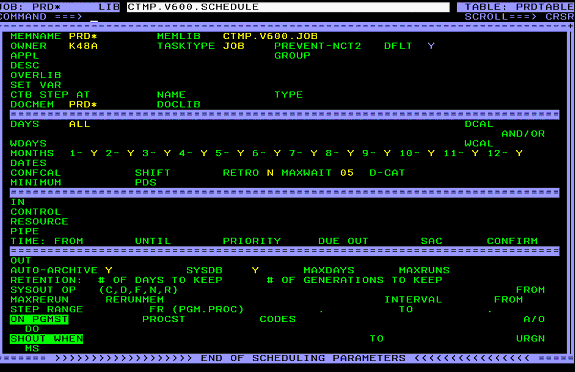Click the DAYS value ALL
Viewport: 575px width, 372px height.
point(80,124)
